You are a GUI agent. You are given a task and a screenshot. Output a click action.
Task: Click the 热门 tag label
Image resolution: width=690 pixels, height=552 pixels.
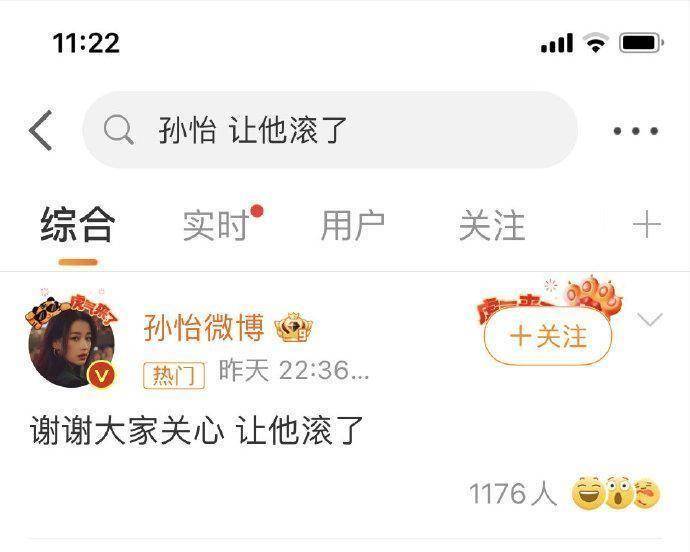[x=174, y=375]
